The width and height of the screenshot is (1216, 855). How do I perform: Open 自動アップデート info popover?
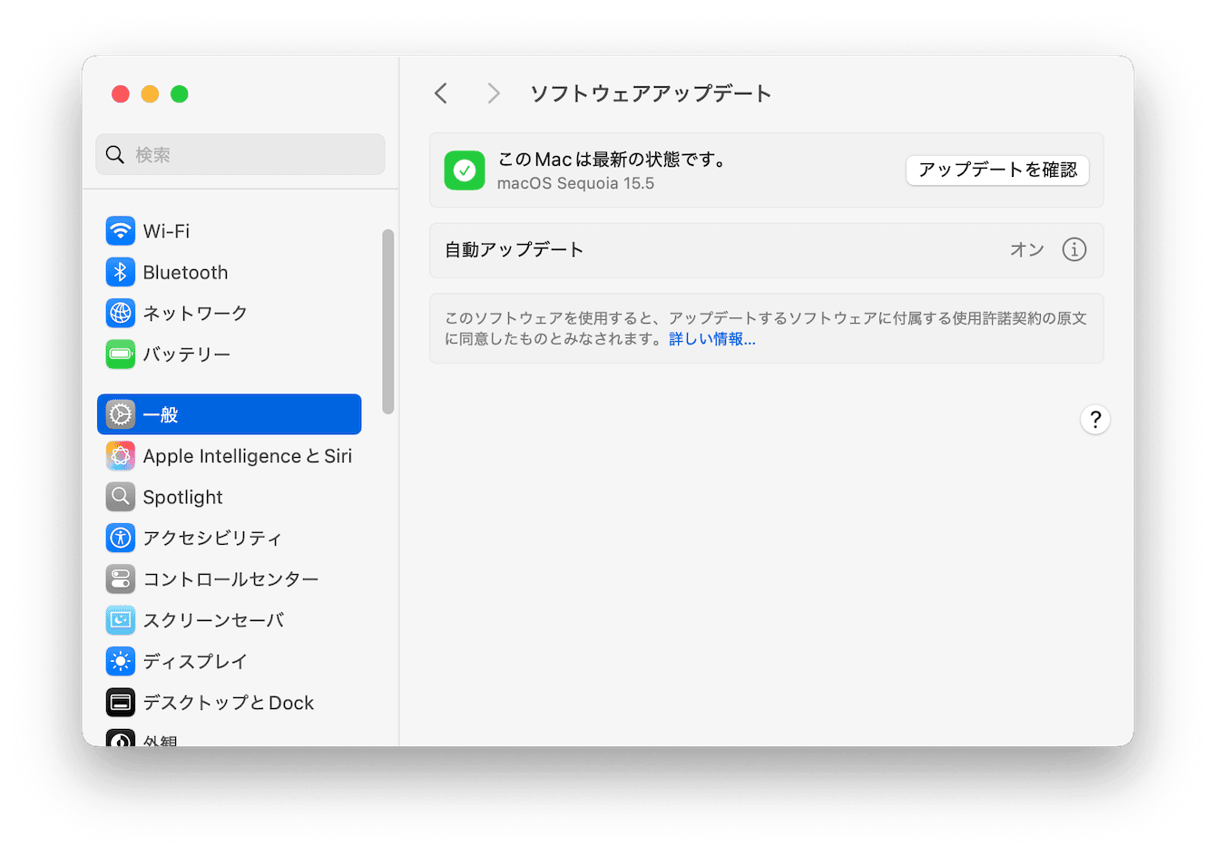1074,250
